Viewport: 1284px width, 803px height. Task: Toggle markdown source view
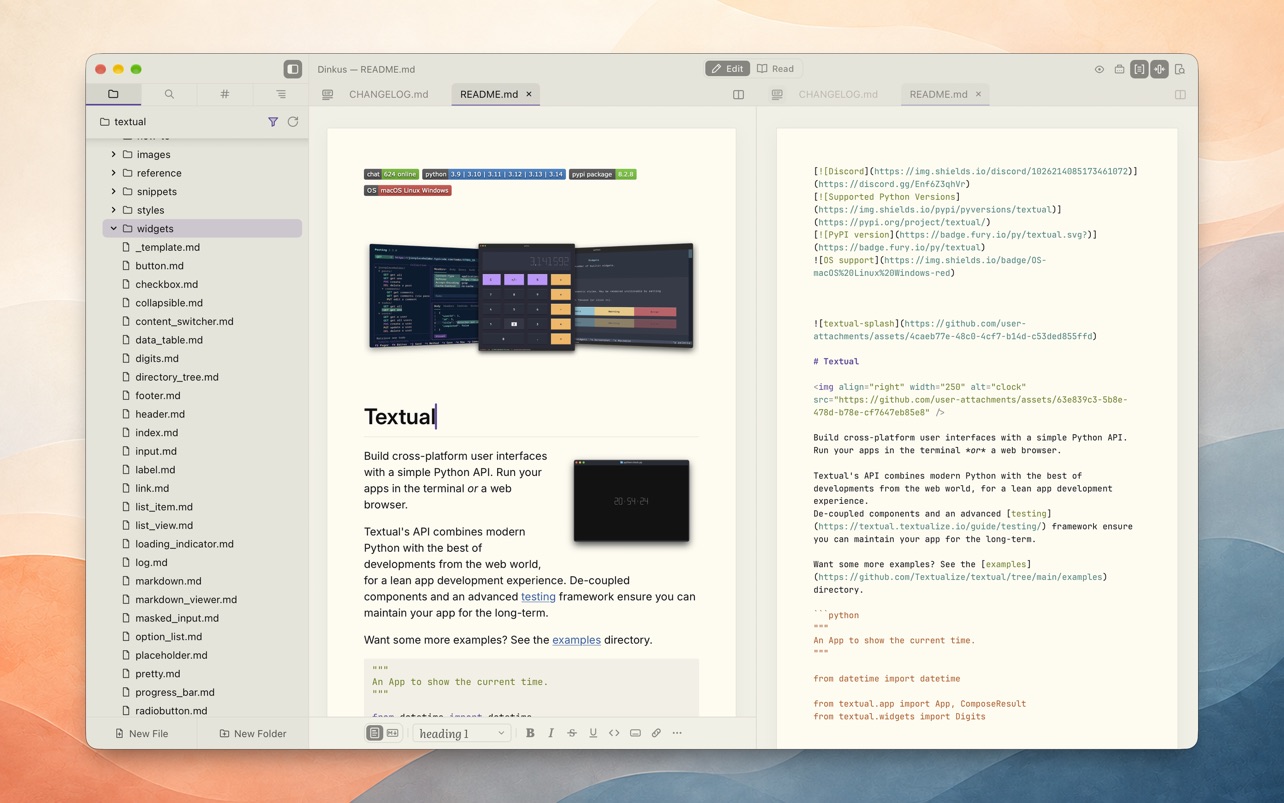click(x=393, y=733)
